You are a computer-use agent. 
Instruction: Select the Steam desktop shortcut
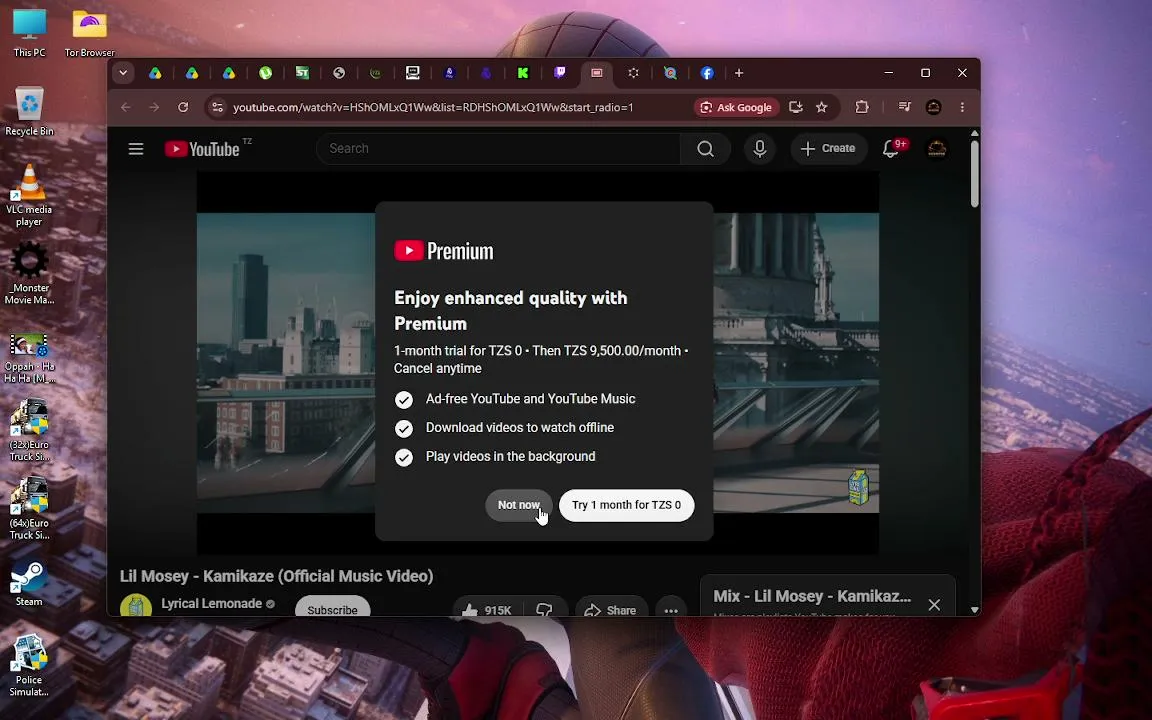click(29, 584)
